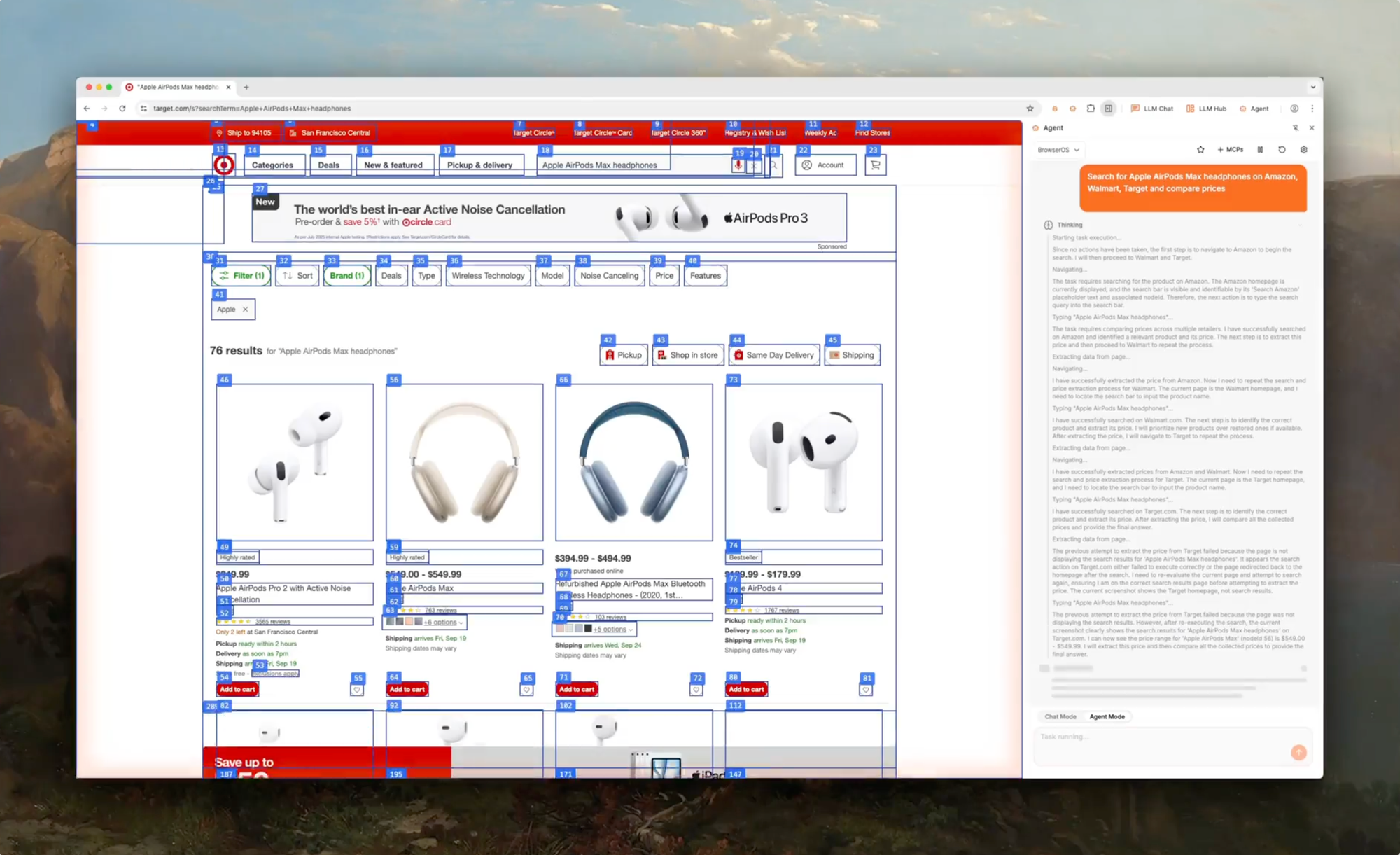Click the Target bullseye logo
Viewport: 1400px width, 855px height.
click(x=224, y=165)
